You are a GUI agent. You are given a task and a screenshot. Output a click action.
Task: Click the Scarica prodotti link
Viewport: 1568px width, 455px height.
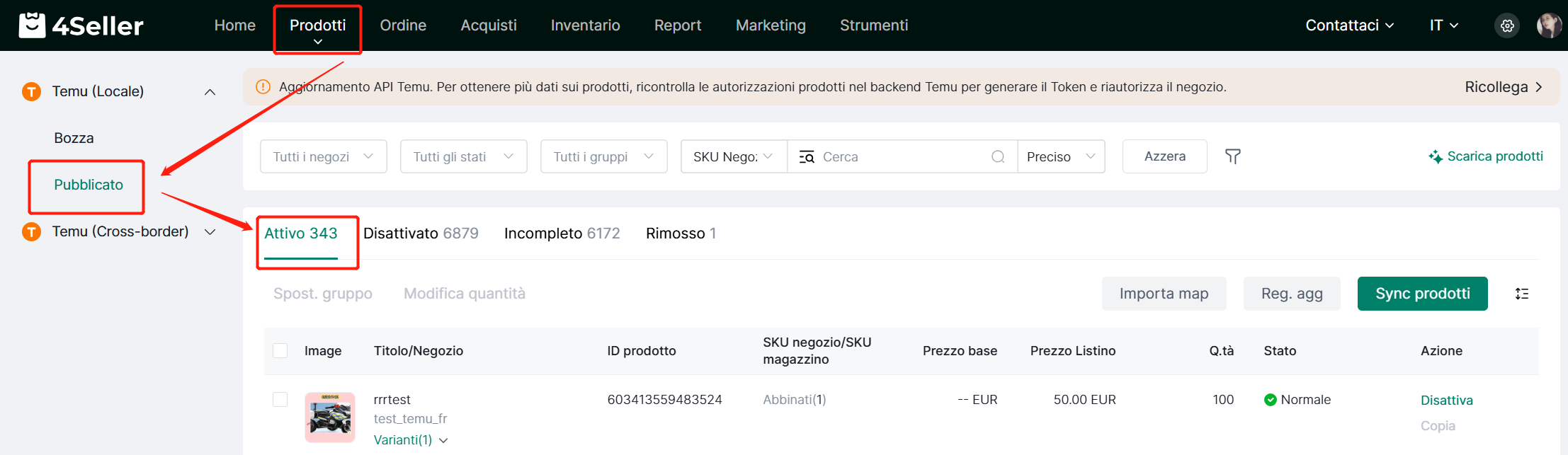tap(1495, 156)
